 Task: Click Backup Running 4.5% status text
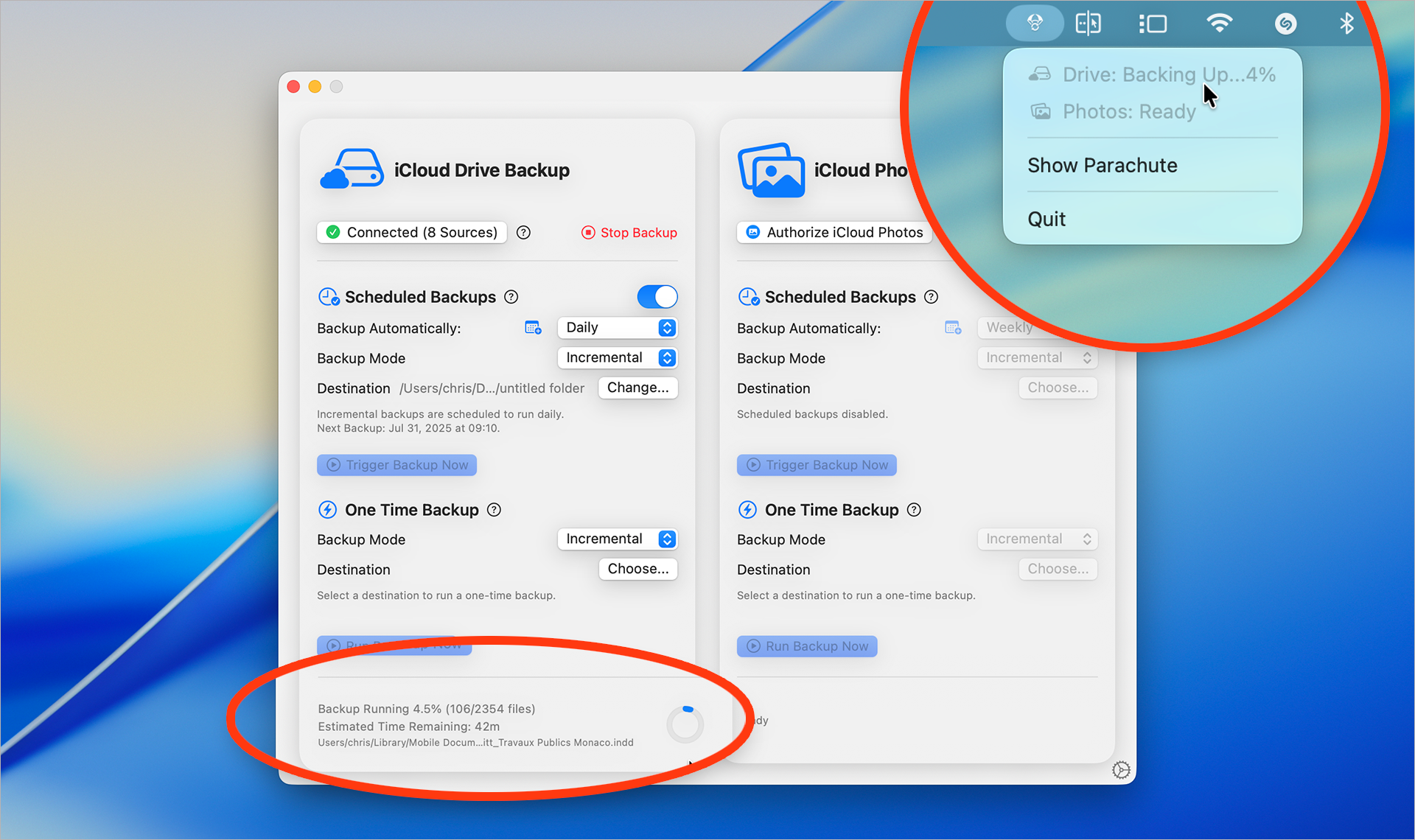(427, 709)
